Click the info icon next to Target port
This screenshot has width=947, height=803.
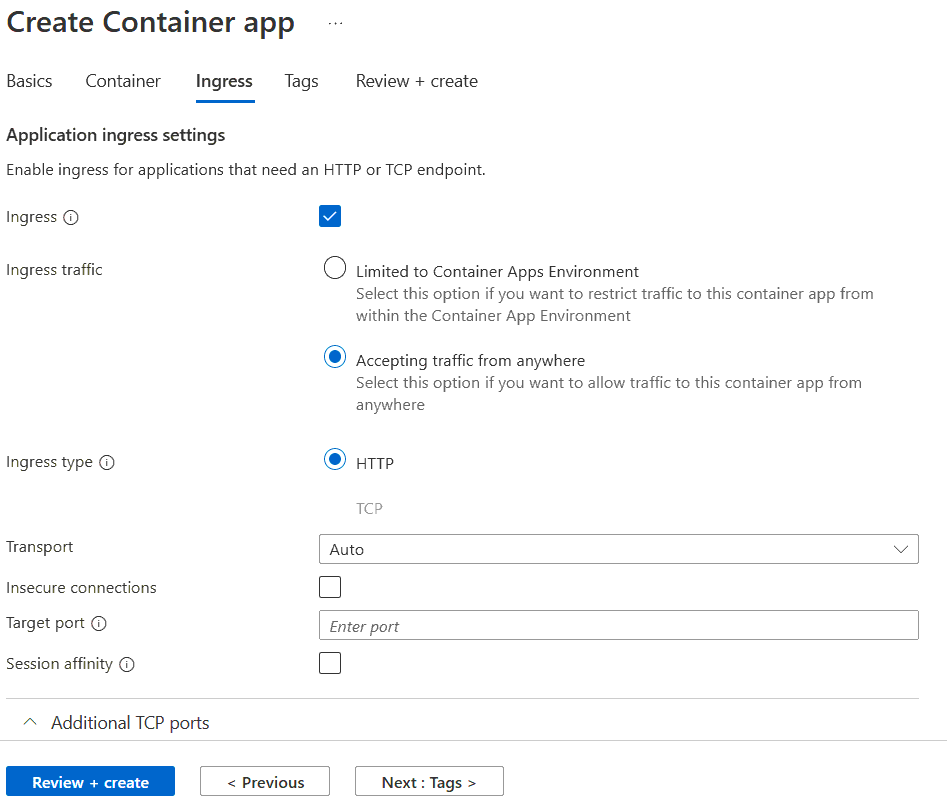101,623
